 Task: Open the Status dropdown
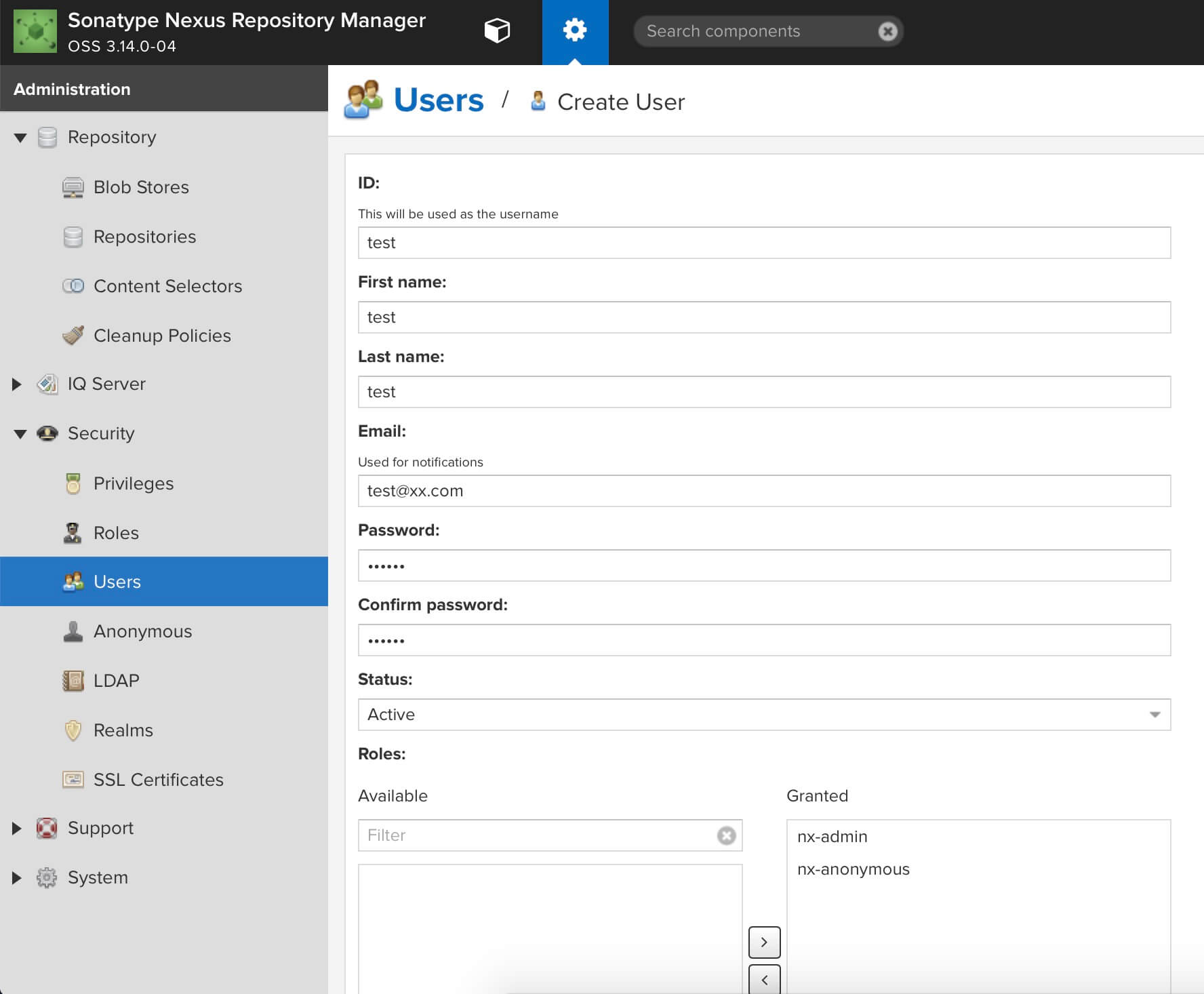[764, 715]
